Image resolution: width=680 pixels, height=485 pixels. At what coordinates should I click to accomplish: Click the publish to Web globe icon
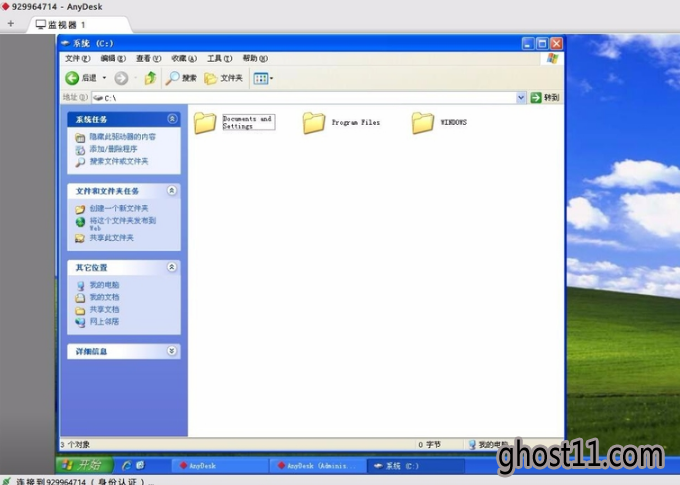[x=80, y=222]
